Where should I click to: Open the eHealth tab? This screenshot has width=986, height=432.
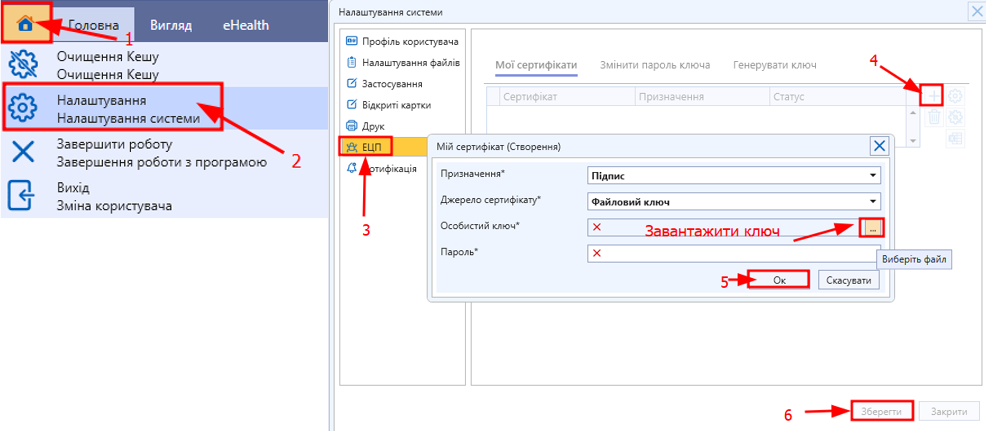246,25
